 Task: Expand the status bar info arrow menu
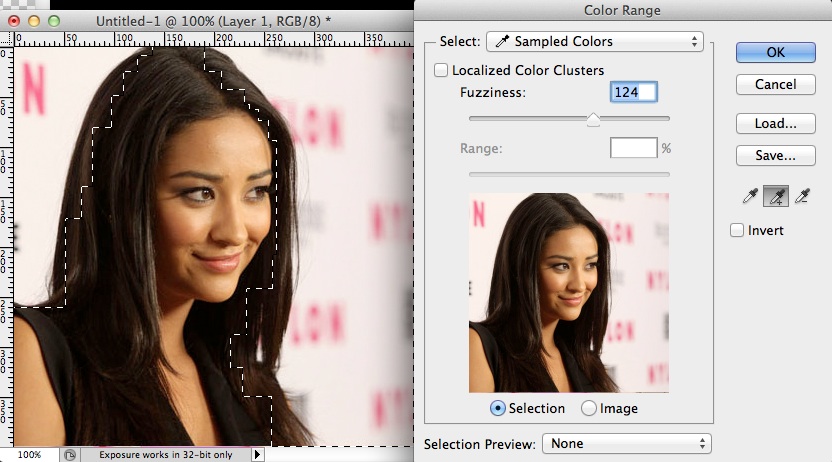(258, 454)
